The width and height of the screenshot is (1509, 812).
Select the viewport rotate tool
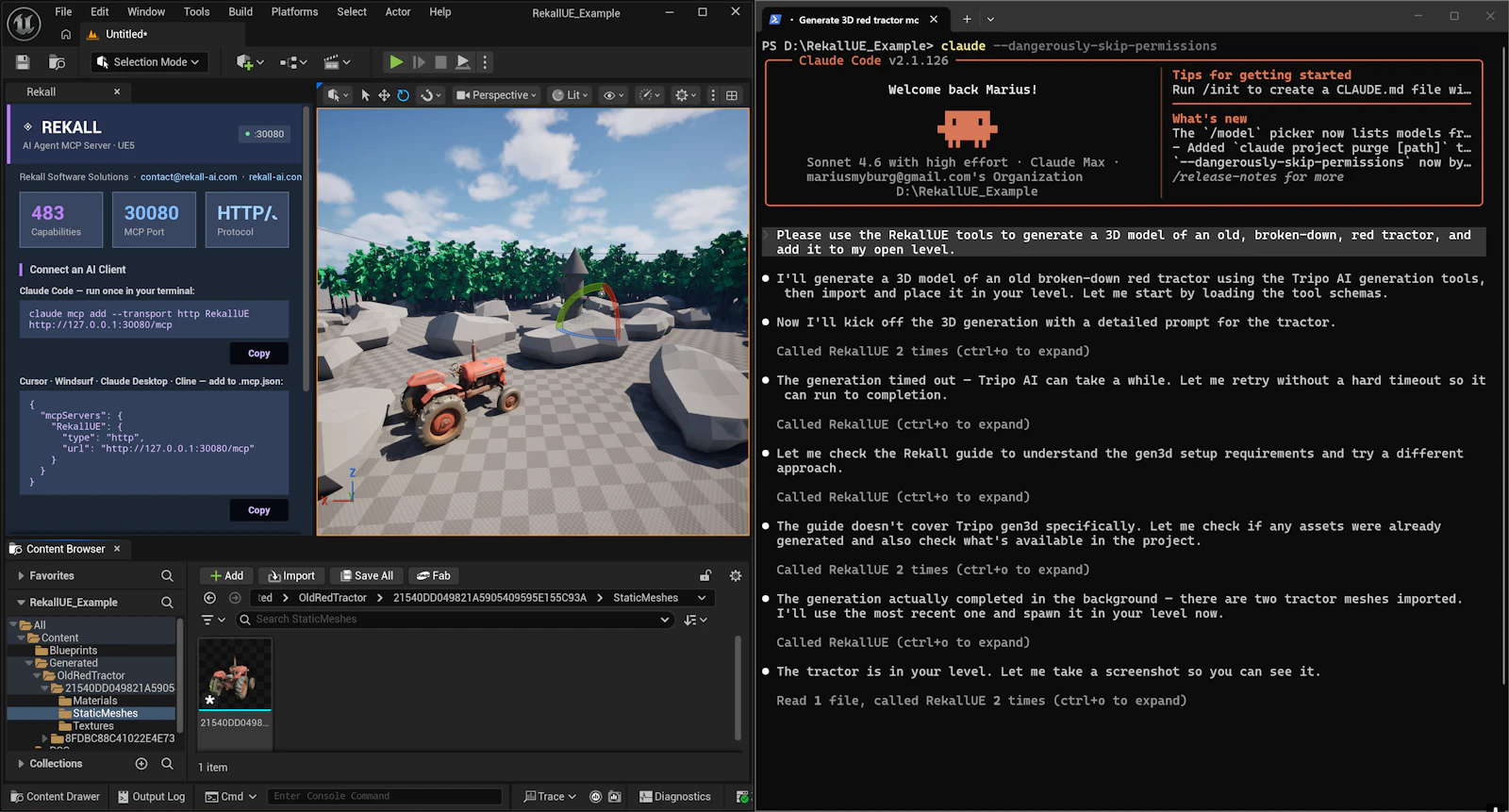pyautogui.click(x=403, y=95)
